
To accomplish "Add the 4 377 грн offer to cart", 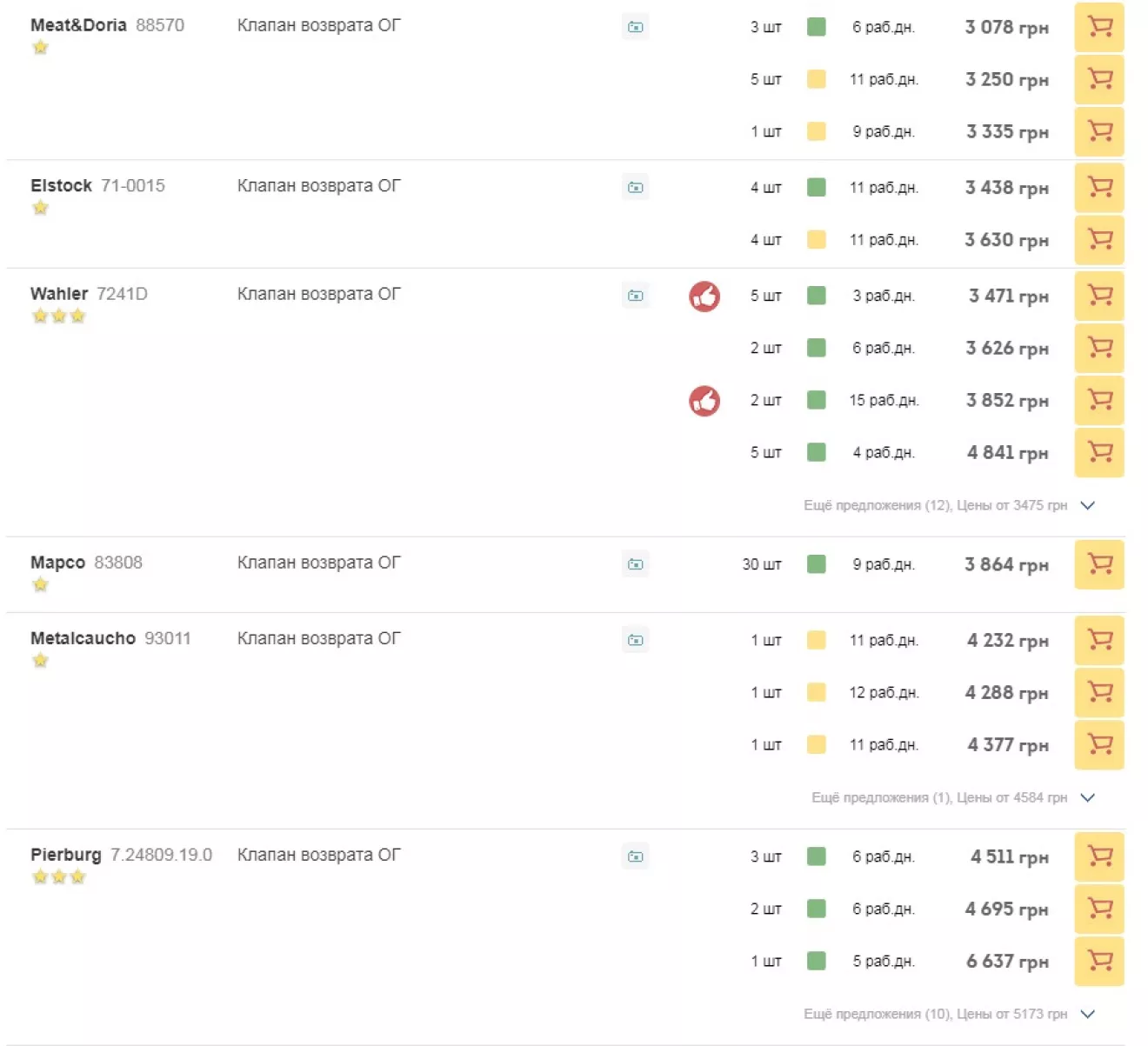I will (1099, 745).
